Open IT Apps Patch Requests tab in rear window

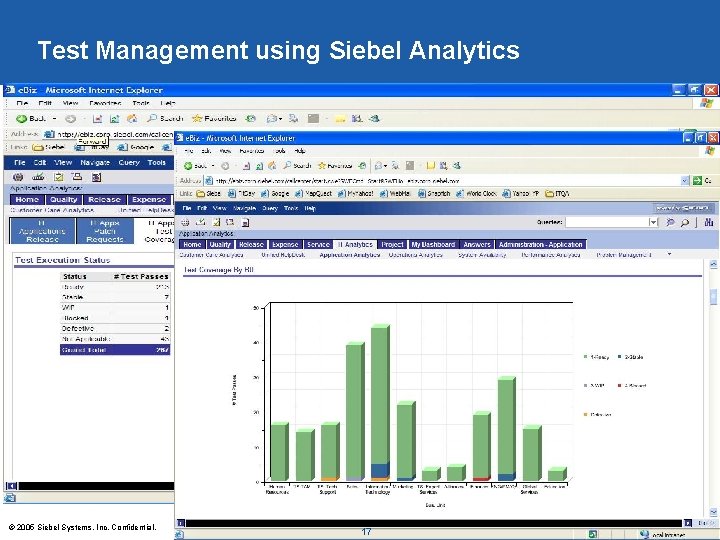pyautogui.click(x=105, y=231)
